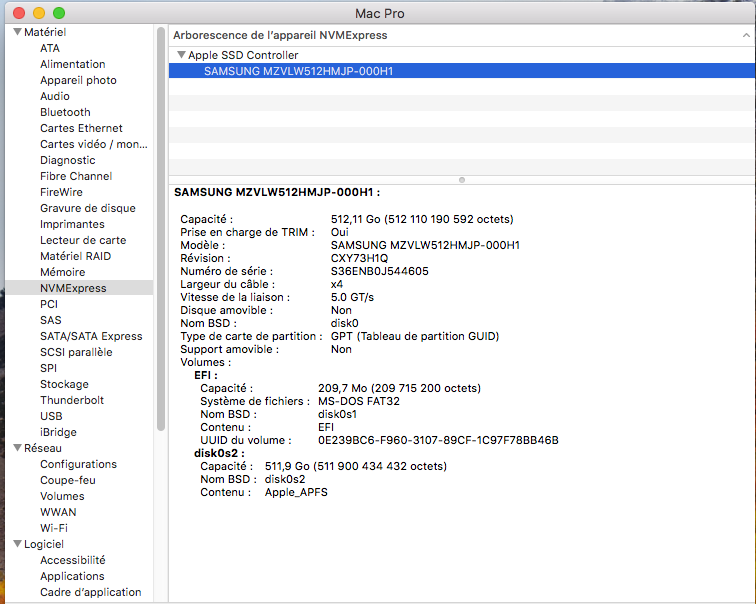
Task: Open the Stockage category
Action: click(x=64, y=384)
